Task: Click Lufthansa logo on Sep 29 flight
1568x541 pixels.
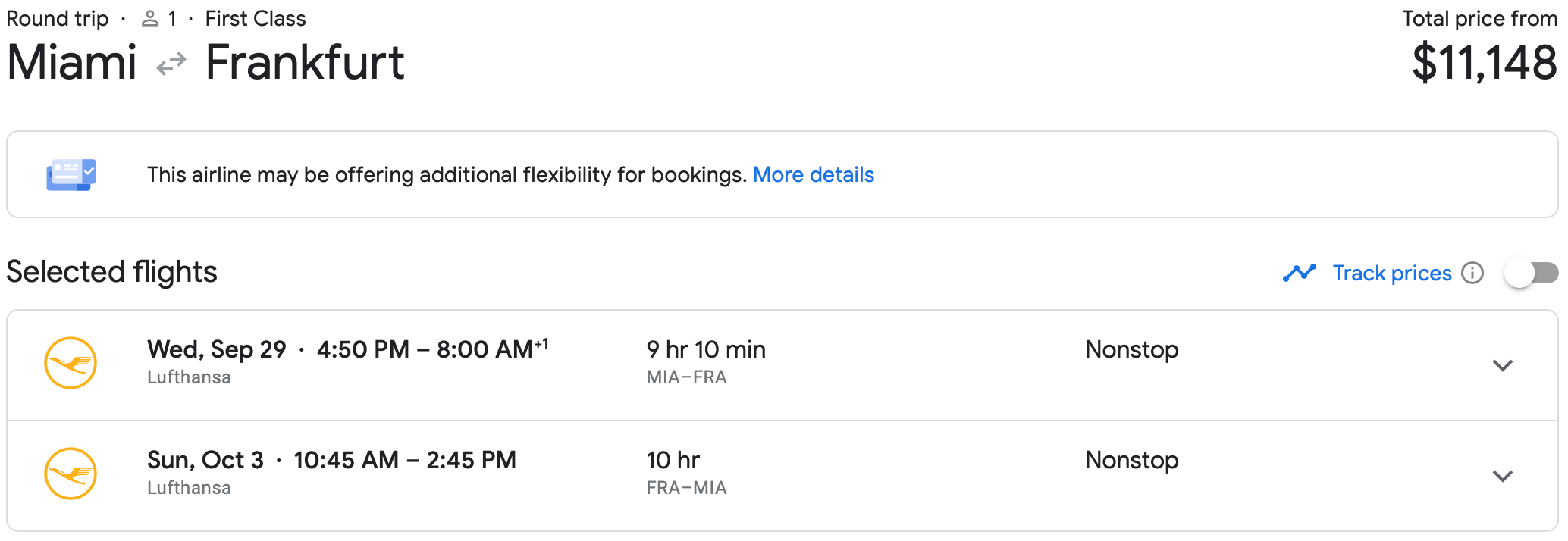Action: click(71, 363)
